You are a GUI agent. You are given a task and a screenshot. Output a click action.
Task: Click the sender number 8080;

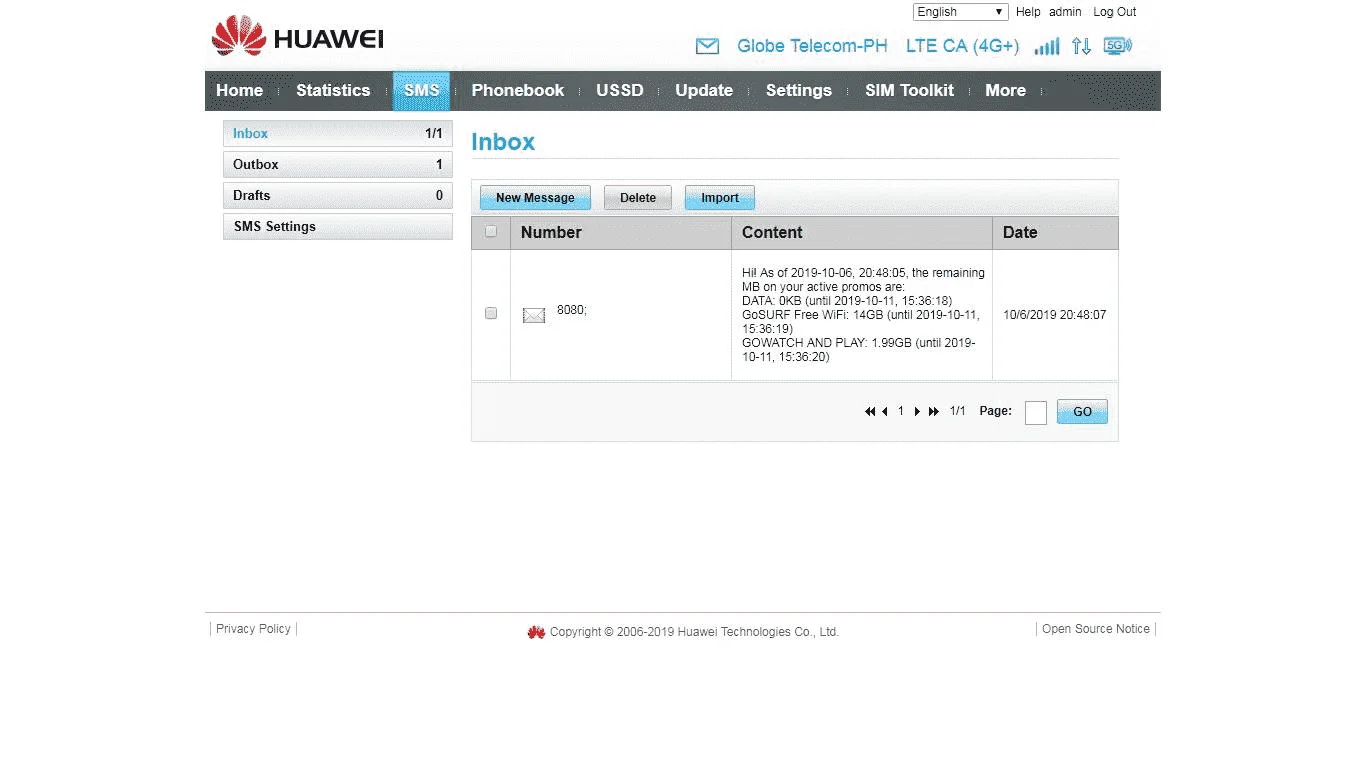tap(572, 310)
